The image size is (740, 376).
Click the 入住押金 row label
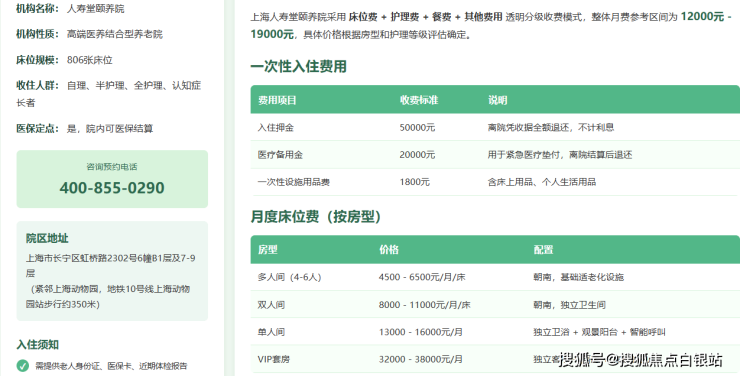coord(276,127)
